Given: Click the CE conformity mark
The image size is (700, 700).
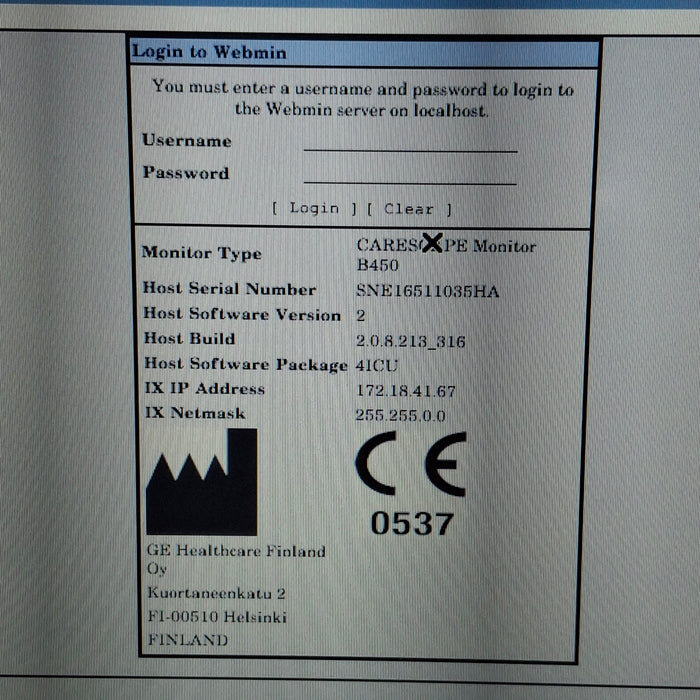Looking at the screenshot, I should 411,463.
